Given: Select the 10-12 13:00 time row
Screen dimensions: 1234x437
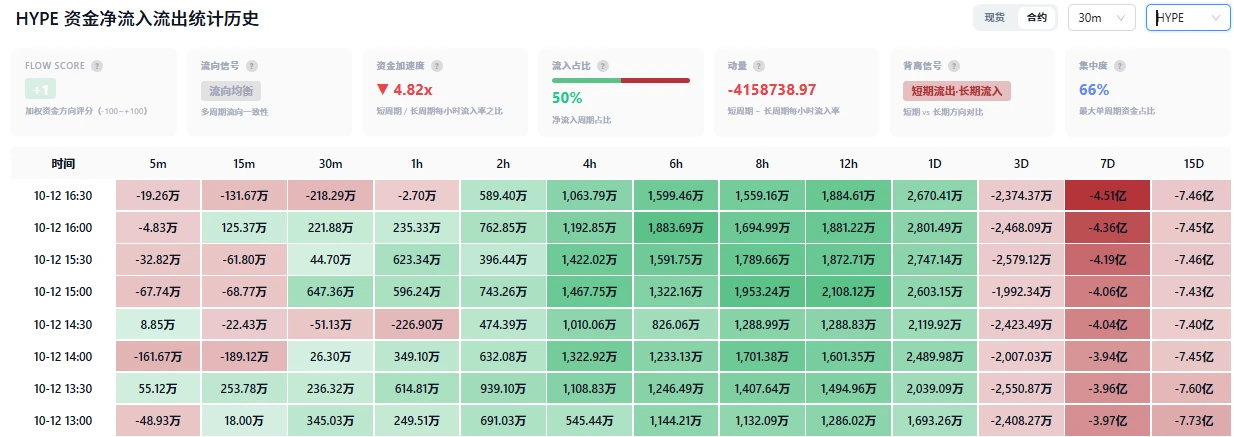Looking at the screenshot, I should [x=63, y=420].
